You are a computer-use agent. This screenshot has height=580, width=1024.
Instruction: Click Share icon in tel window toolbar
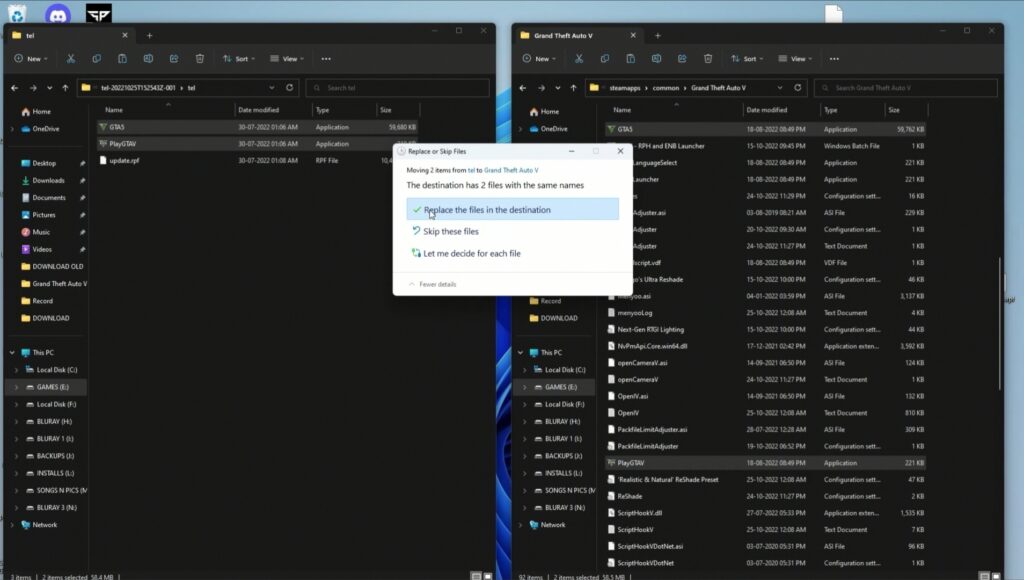click(x=174, y=59)
